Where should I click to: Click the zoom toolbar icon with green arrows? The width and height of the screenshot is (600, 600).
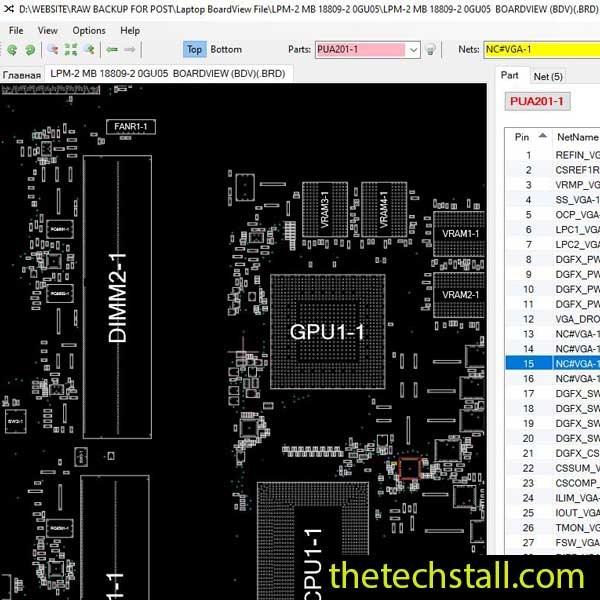tap(90, 49)
